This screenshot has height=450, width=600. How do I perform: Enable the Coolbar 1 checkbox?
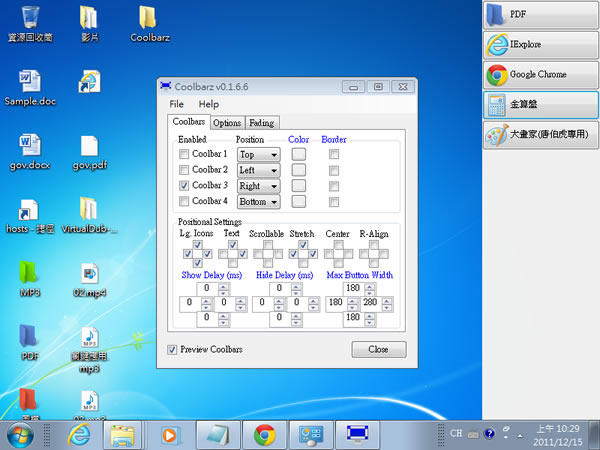(x=183, y=155)
